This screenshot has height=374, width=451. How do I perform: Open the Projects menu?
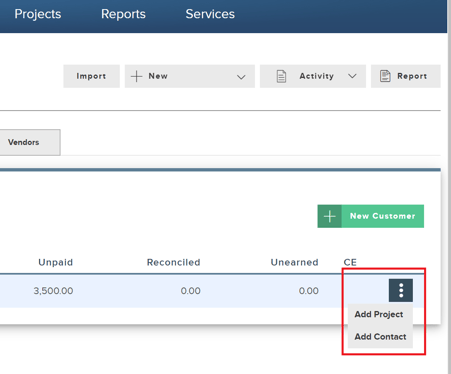pos(38,14)
